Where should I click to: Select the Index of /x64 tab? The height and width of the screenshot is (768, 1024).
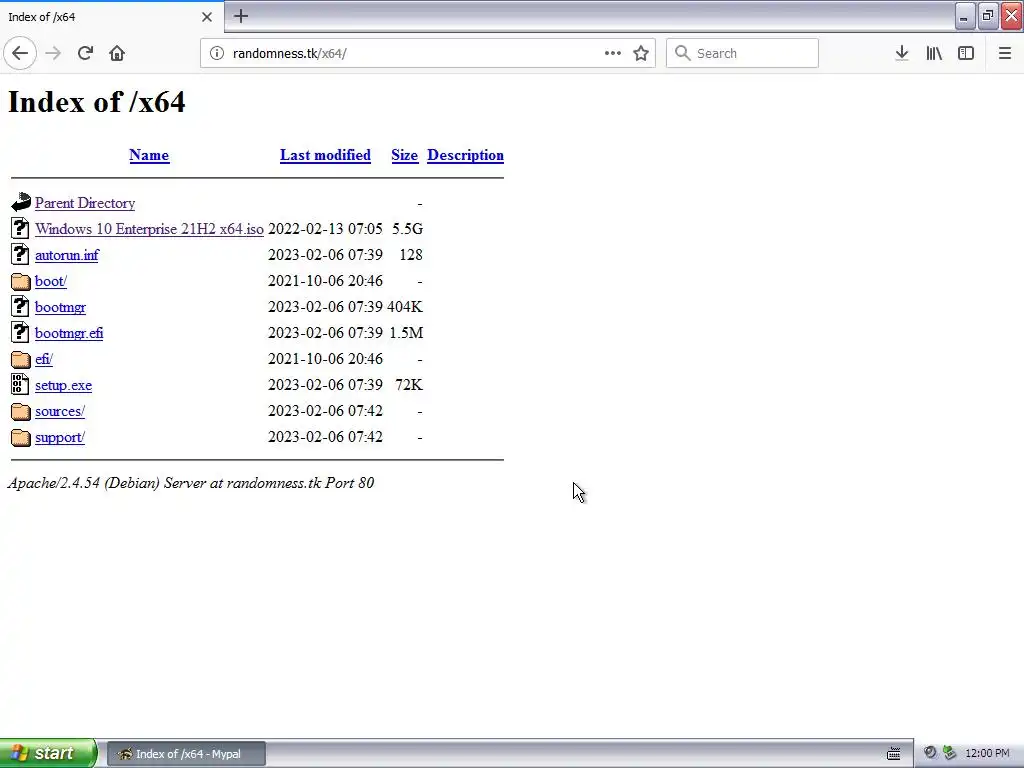click(111, 17)
